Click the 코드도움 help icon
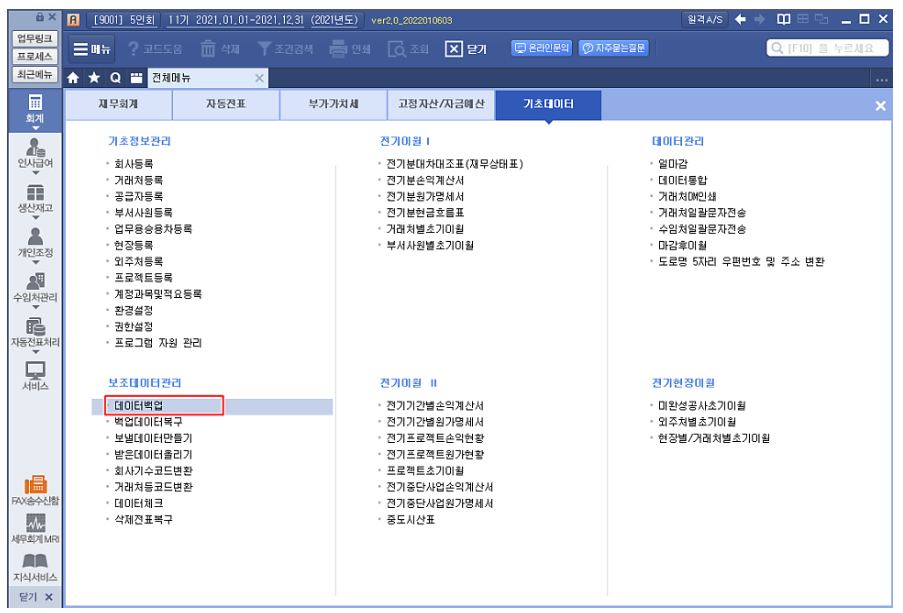Viewport: 903px width, 613px height. tap(154, 49)
